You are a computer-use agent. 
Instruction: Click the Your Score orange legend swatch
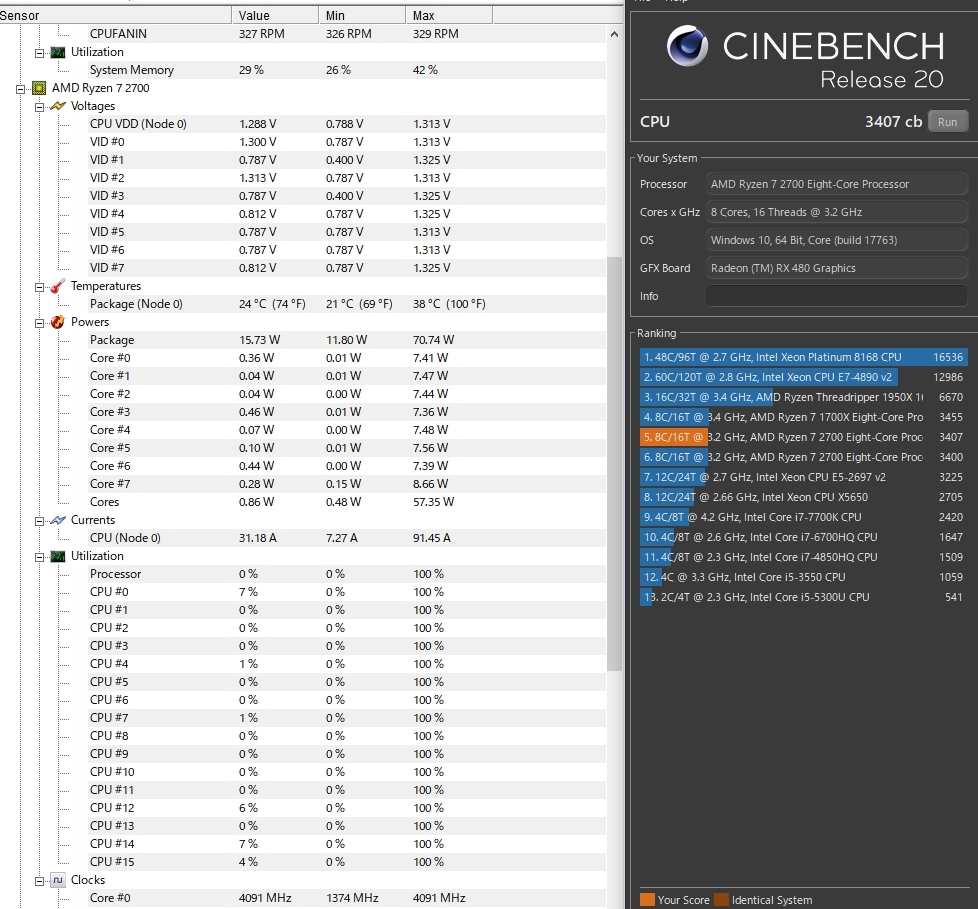point(647,900)
